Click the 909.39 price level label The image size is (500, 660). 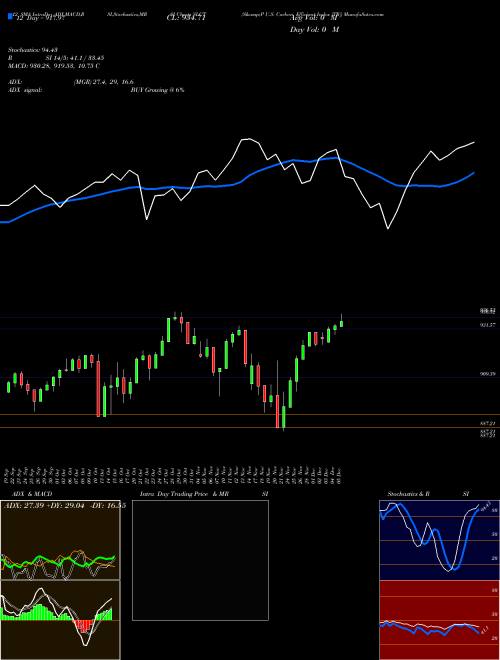coord(487,373)
